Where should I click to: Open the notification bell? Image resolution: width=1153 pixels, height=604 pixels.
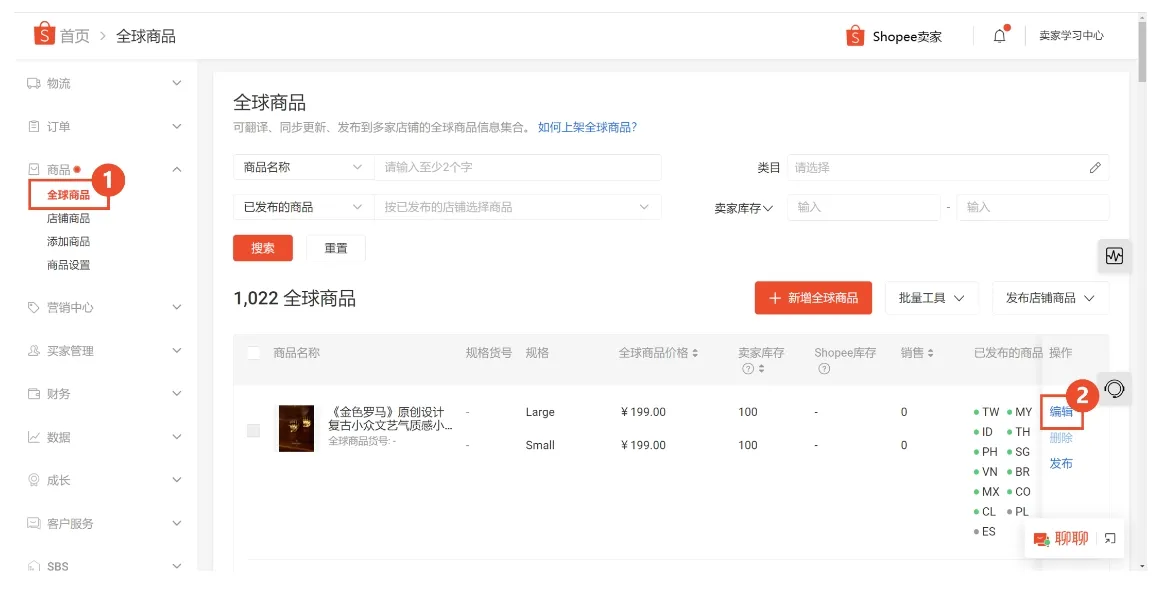tap(1002, 35)
